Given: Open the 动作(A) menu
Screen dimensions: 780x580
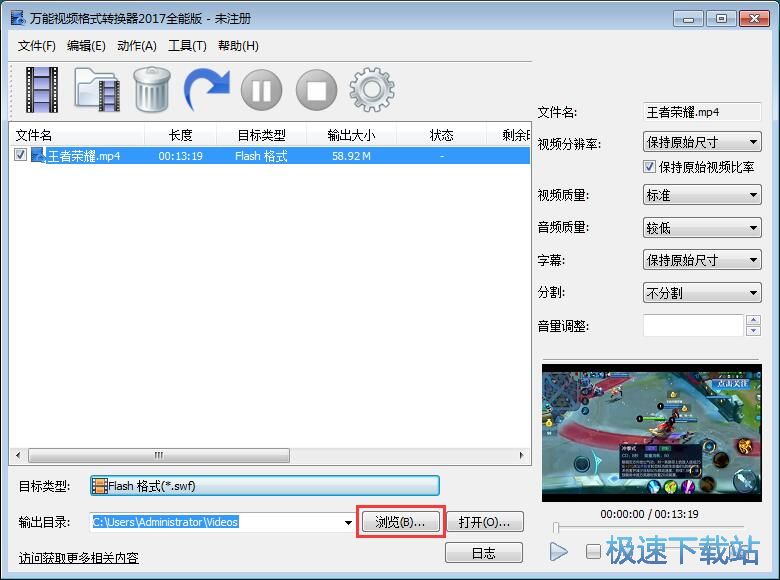Looking at the screenshot, I should tap(137, 46).
